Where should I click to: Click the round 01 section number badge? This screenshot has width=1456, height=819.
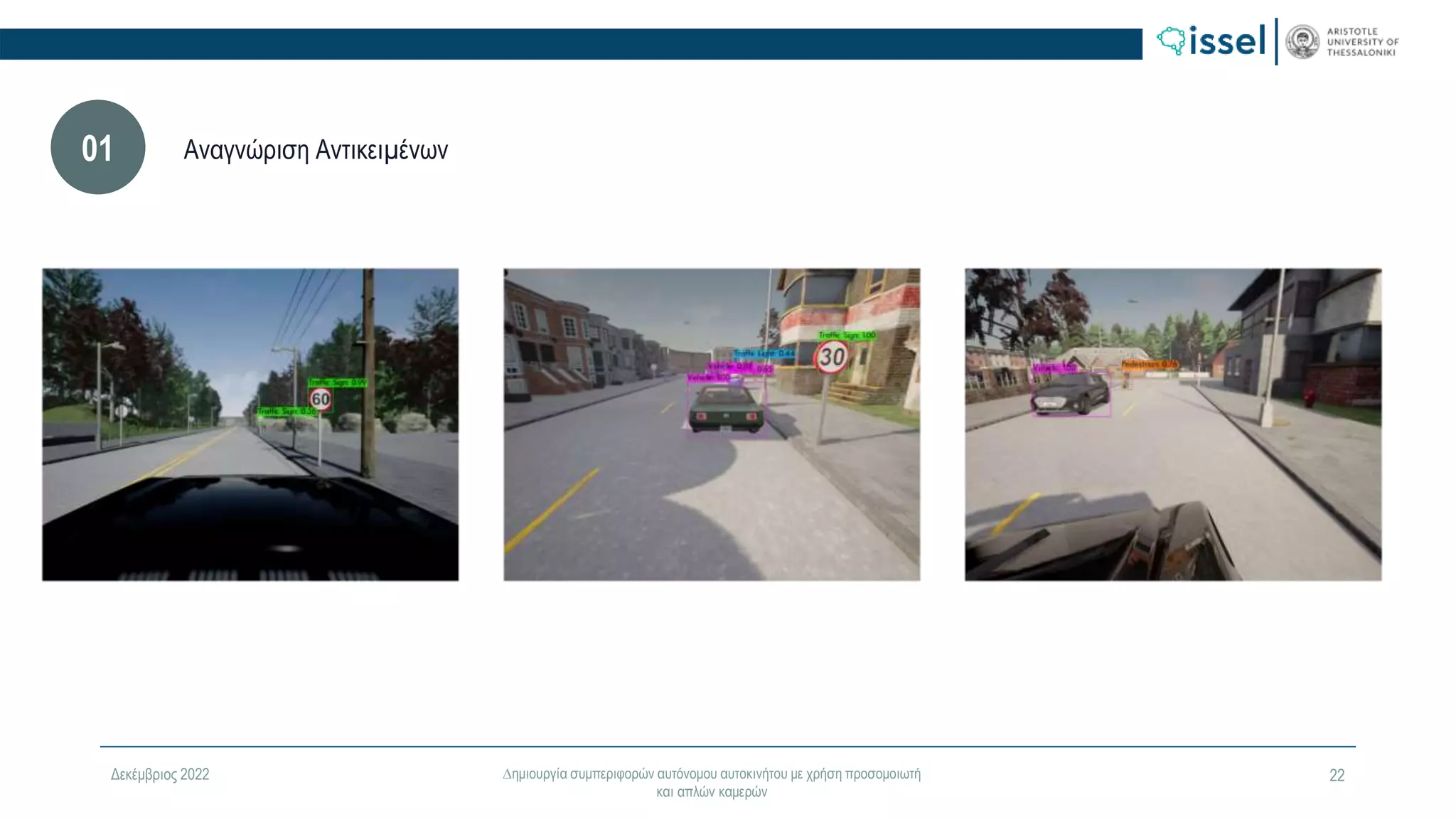coord(98,147)
